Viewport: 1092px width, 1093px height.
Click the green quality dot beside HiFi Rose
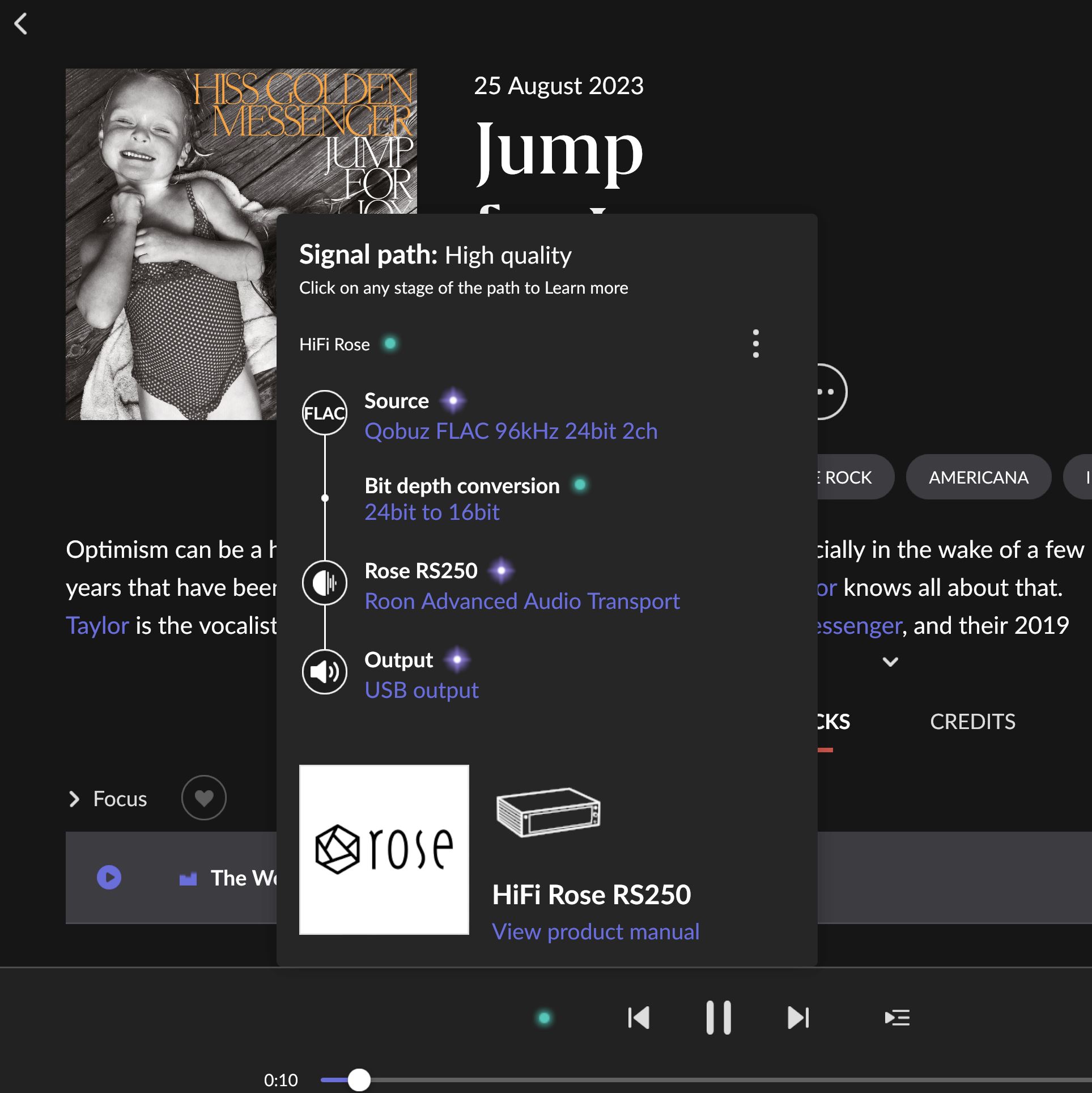pos(390,344)
